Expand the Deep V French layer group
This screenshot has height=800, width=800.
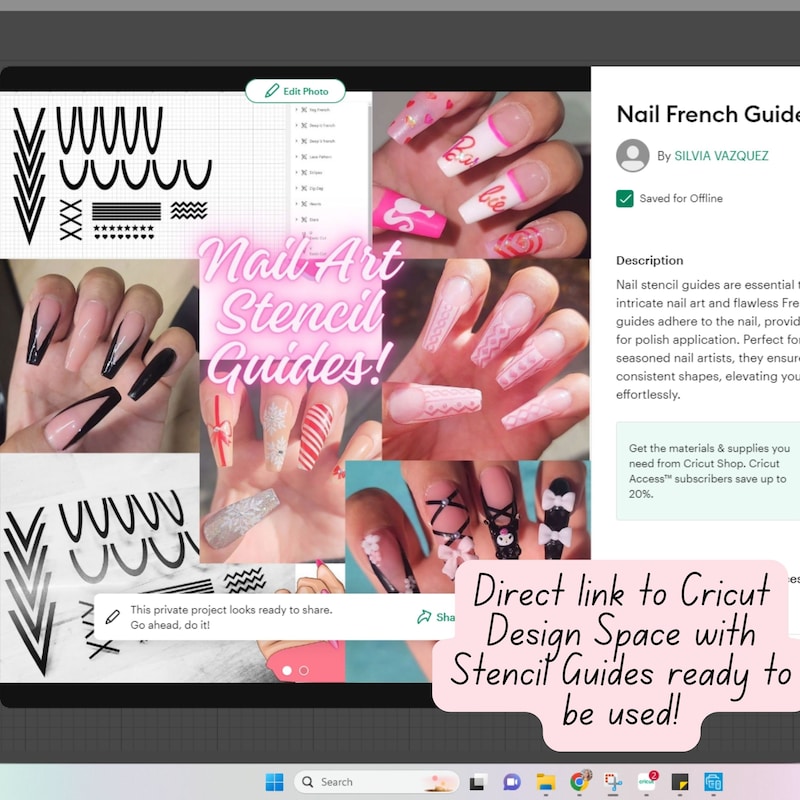click(x=297, y=125)
